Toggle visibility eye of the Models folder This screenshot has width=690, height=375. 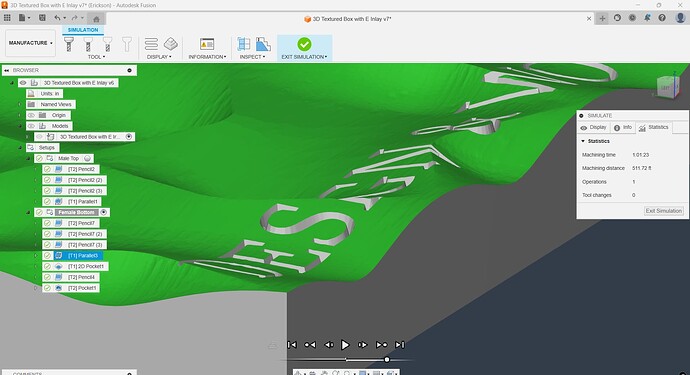pos(31,126)
